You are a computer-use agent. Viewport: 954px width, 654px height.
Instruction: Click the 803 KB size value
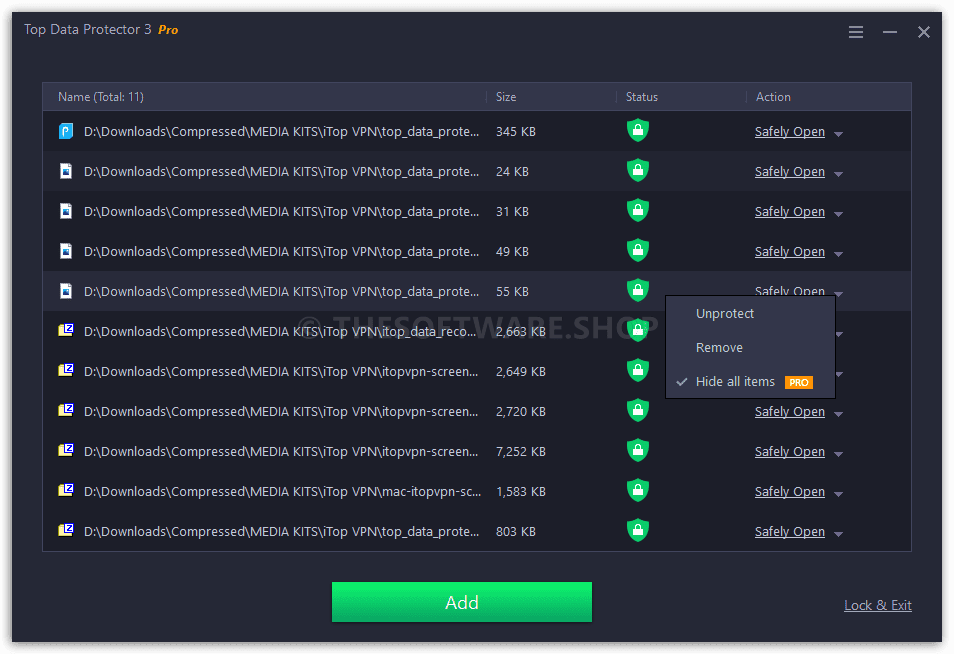point(516,532)
